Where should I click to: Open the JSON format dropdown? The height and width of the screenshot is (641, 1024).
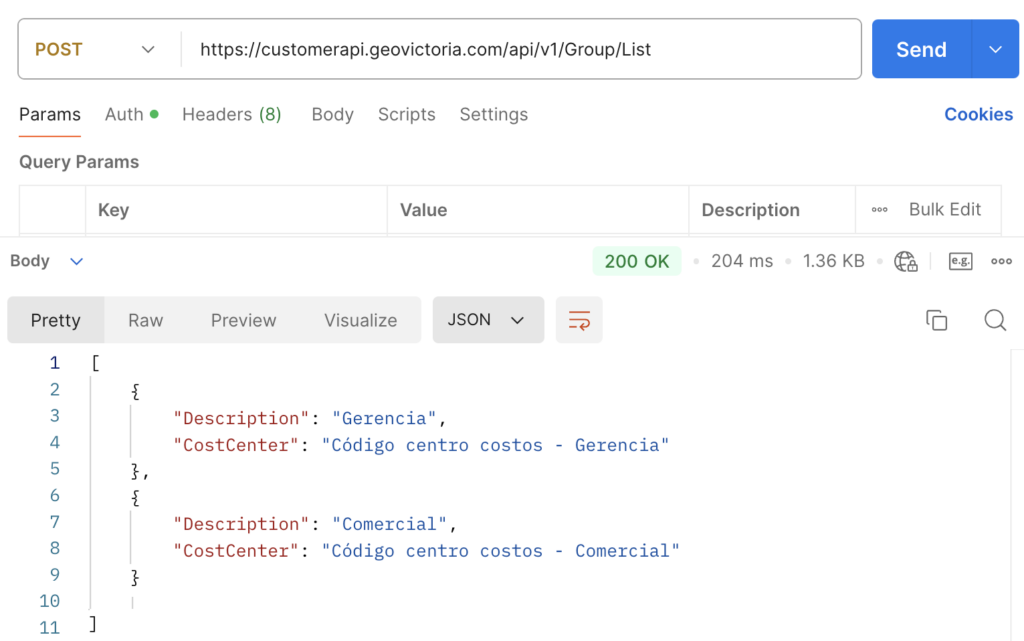pyautogui.click(x=487, y=320)
